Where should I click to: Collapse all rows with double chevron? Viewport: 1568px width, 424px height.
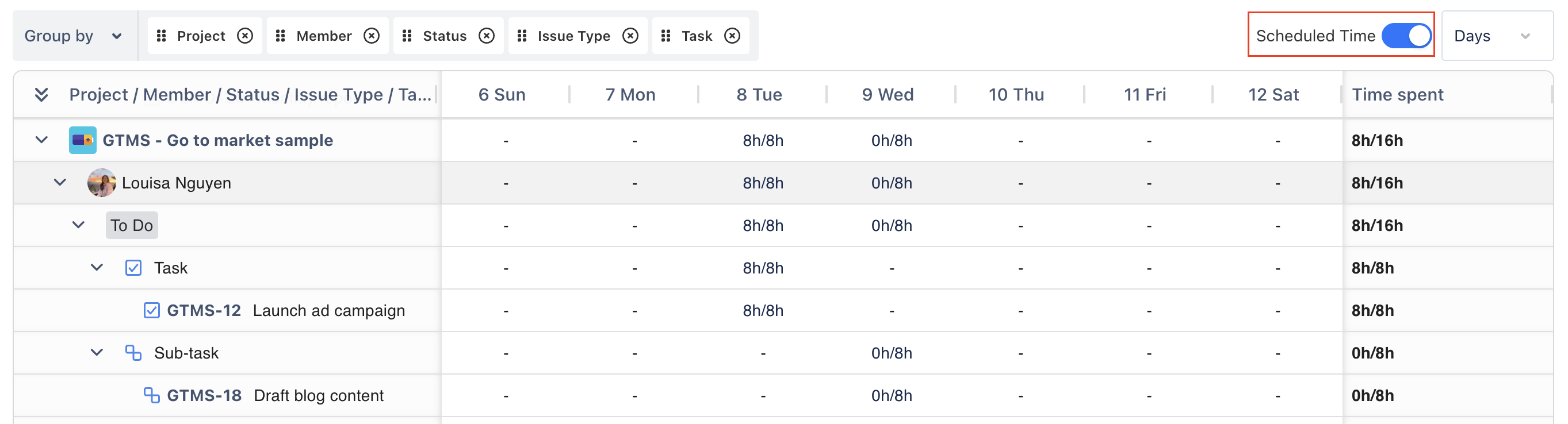point(41,94)
